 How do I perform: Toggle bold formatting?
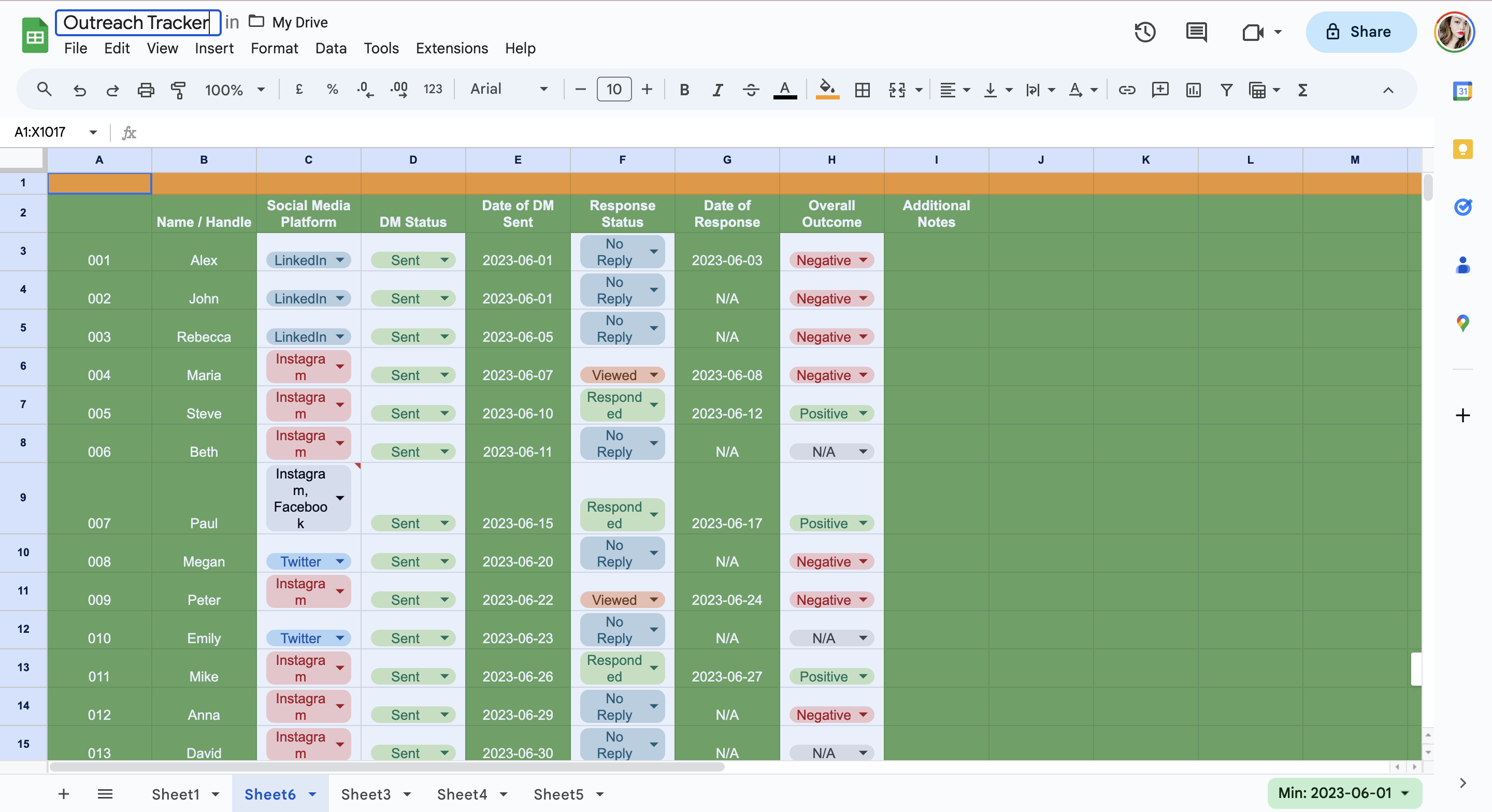[684, 90]
